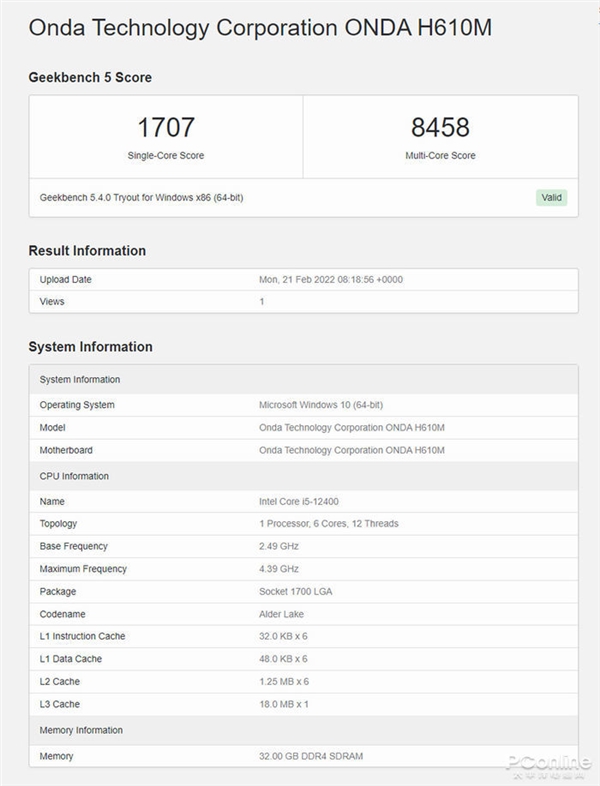Viewport: 600px width, 786px height.
Task: Click the 'Motherboard' row label
Action: [66, 450]
